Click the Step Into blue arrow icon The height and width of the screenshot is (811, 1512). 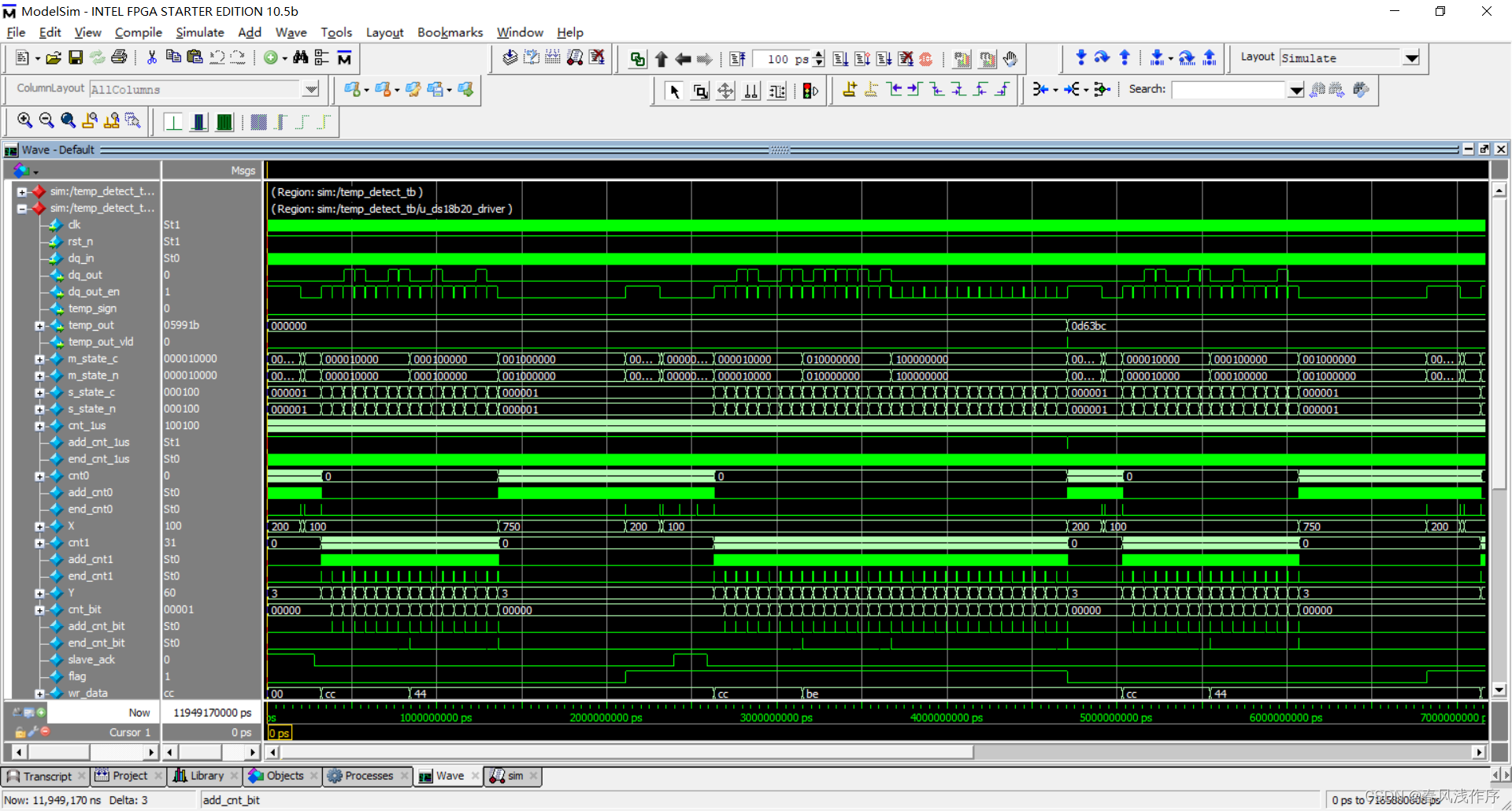(x=1080, y=57)
